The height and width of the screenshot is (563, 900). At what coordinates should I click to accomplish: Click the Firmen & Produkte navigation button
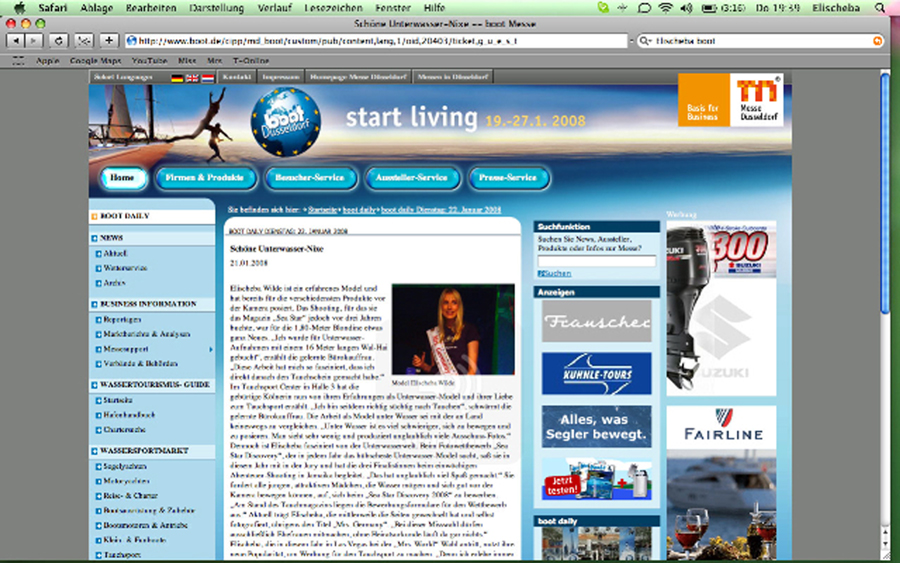[205, 178]
